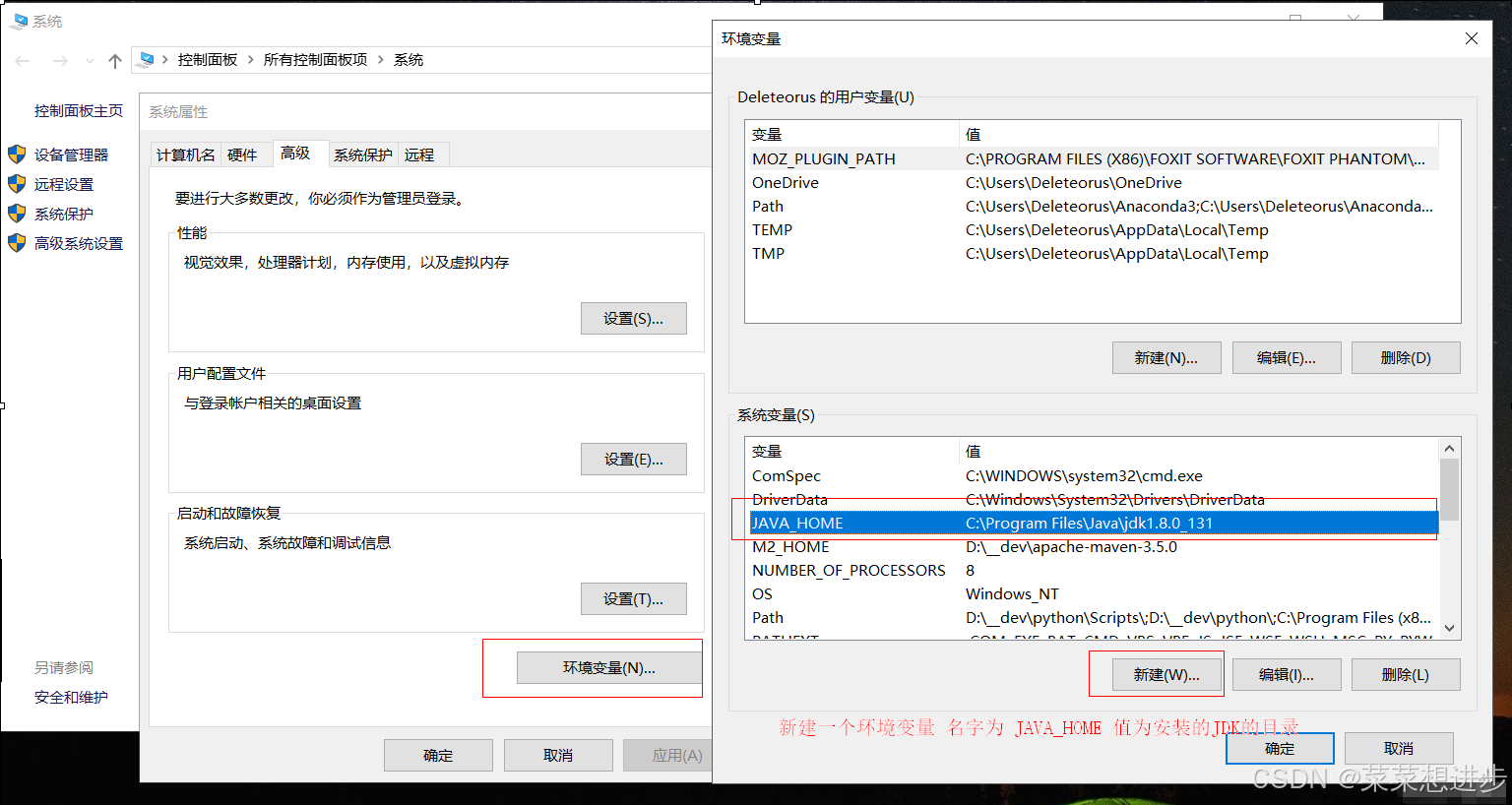Viewport: 1512px width, 805px height.
Task: Click user profiles 设置(E)... button
Action: click(x=634, y=460)
